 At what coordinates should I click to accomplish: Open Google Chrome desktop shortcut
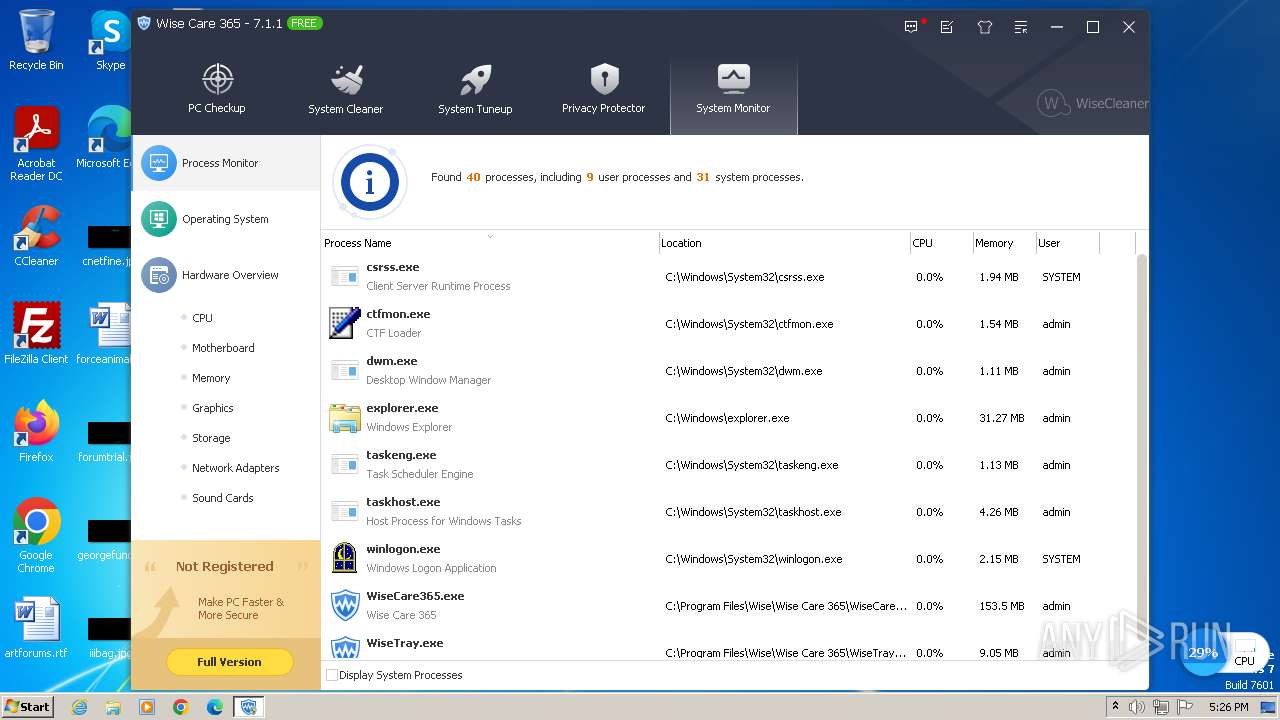36,536
